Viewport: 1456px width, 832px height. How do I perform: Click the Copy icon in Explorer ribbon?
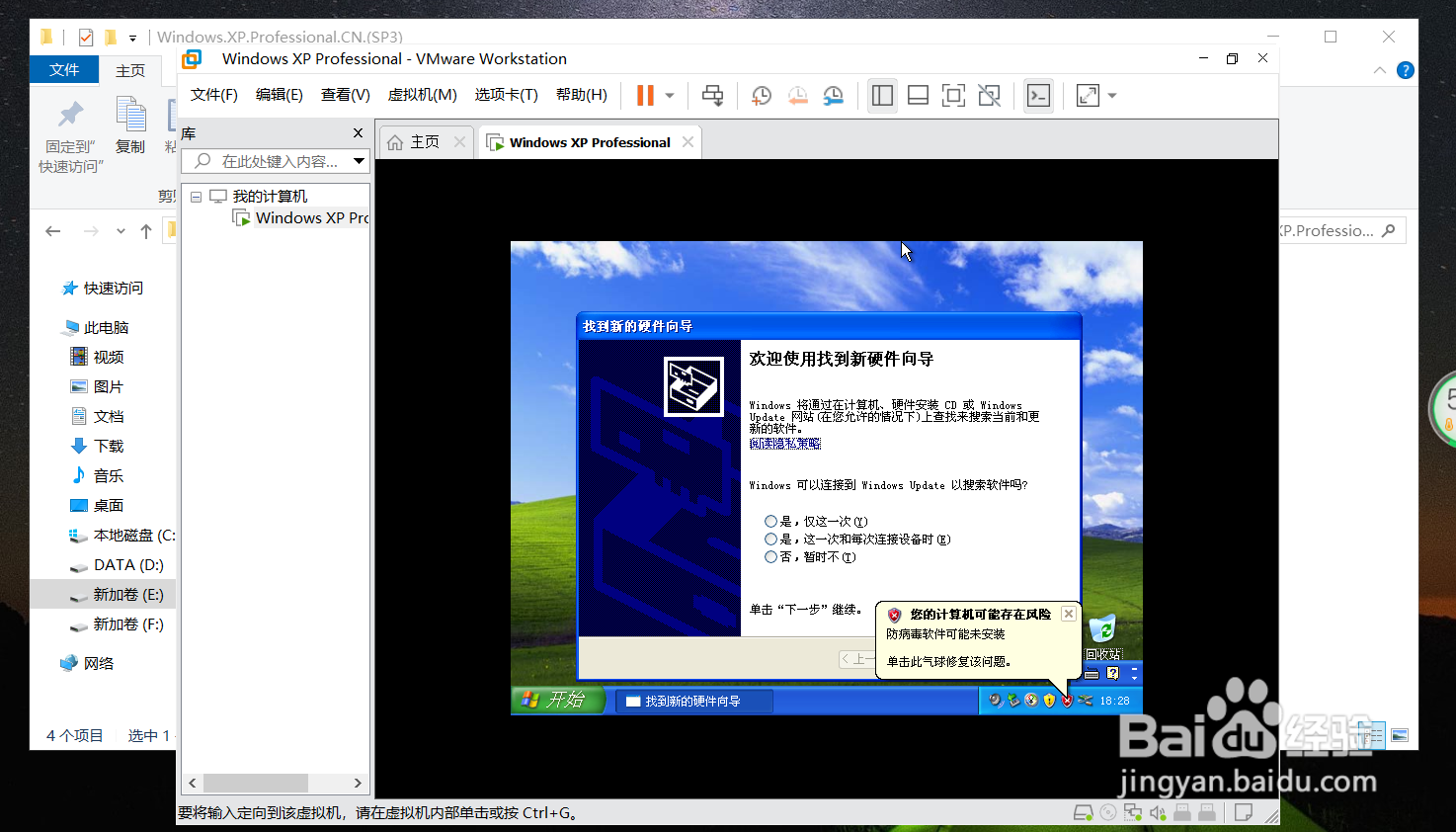click(x=130, y=125)
